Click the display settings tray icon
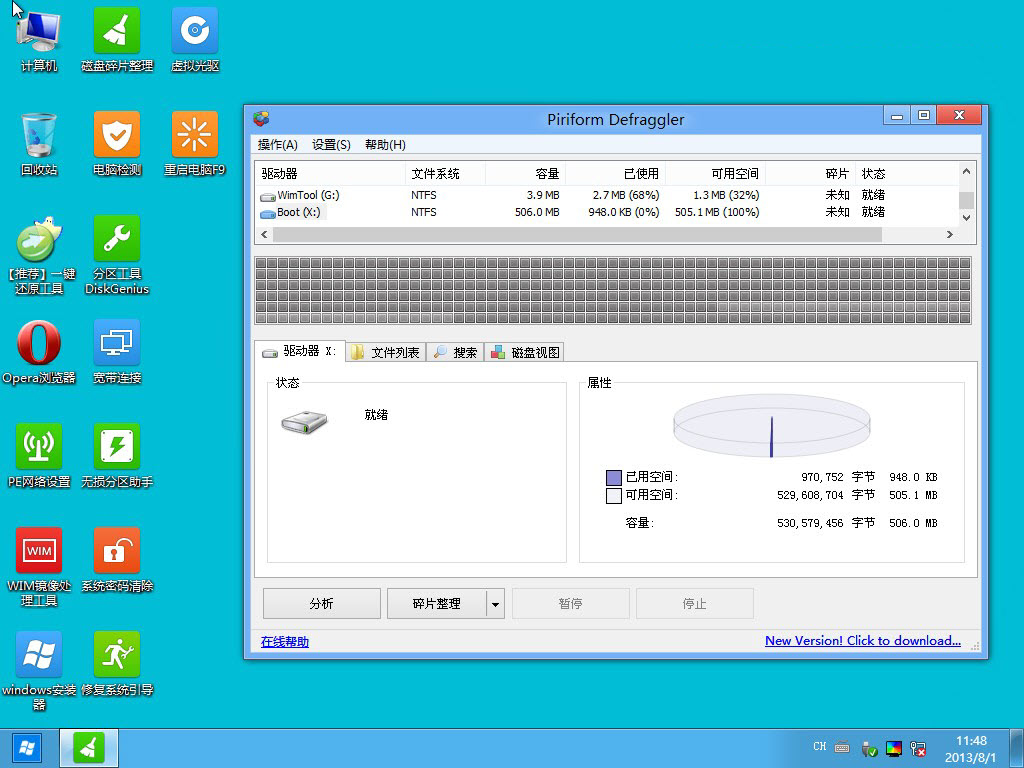The width and height of the screenshot is (1024, 768). click(x=893, y=748)
